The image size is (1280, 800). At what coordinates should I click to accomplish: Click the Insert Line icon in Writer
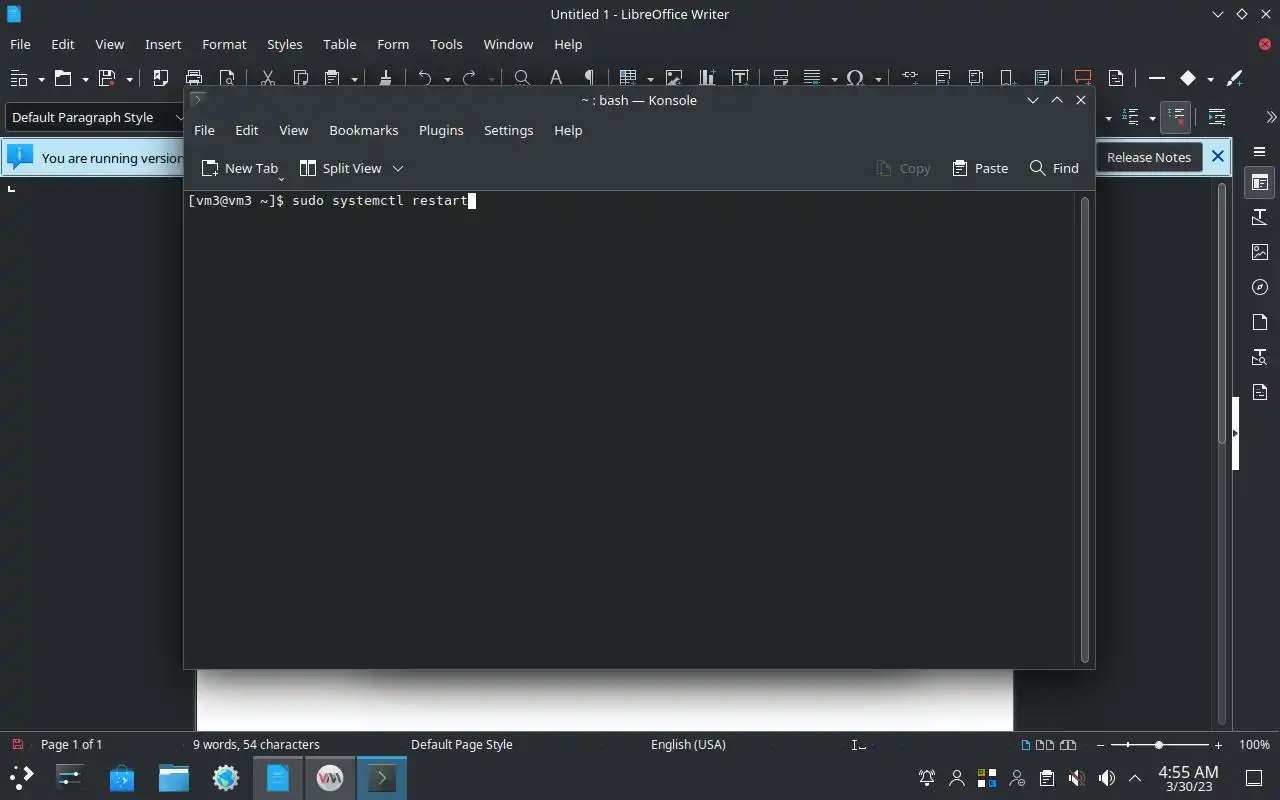(1157, 78)
